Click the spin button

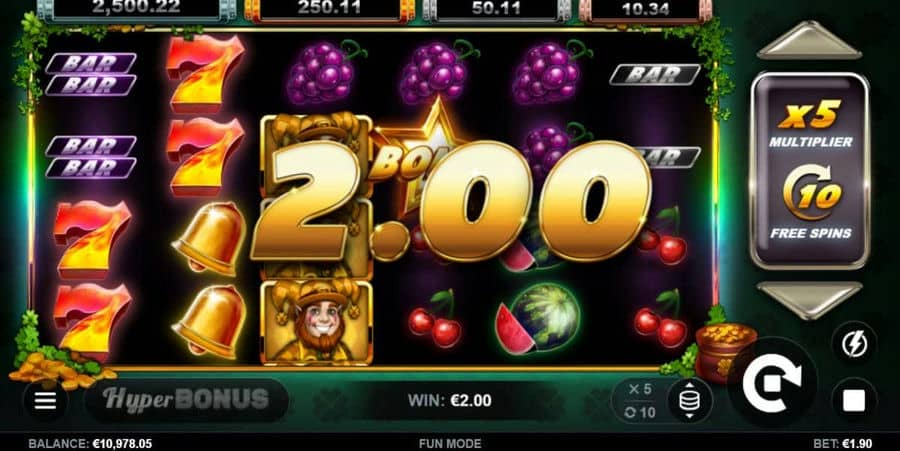click(772, 382)
